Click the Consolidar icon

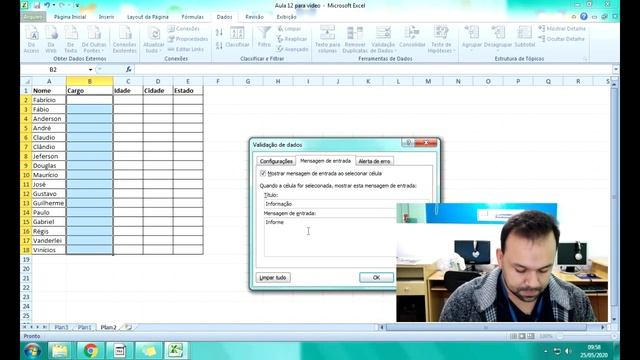point(412,37)
